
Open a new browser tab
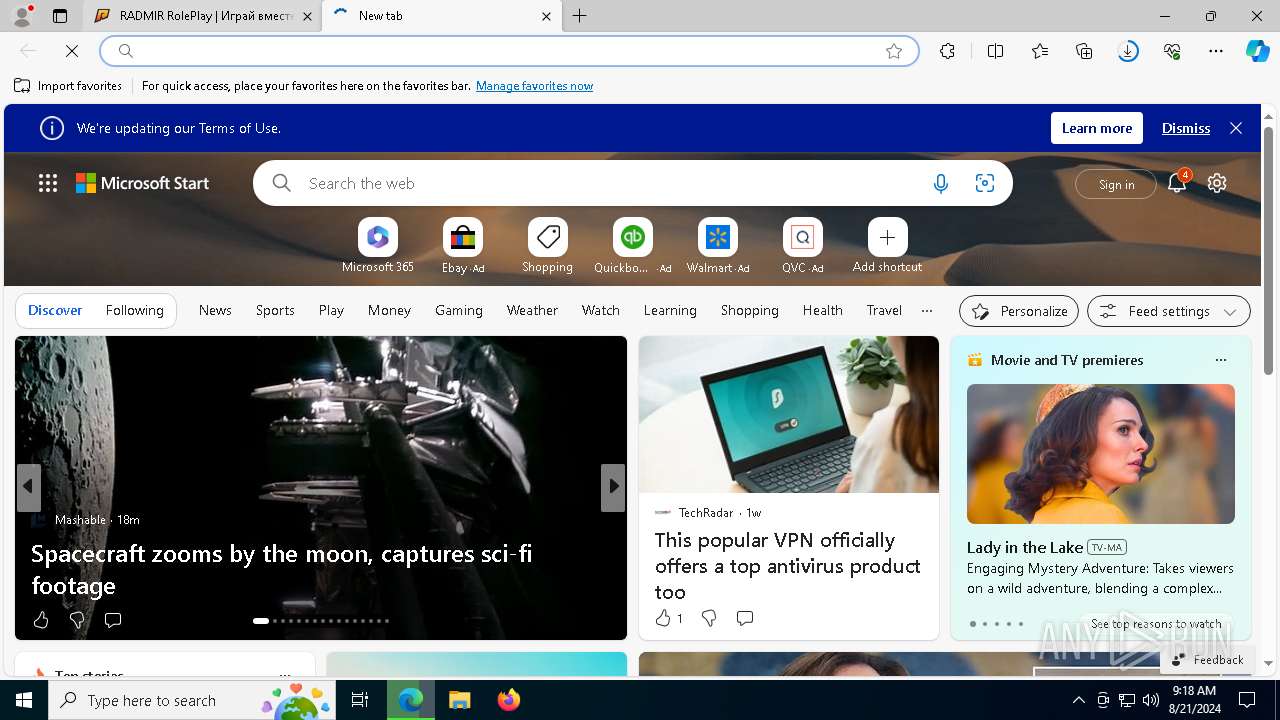pos(580,16)
